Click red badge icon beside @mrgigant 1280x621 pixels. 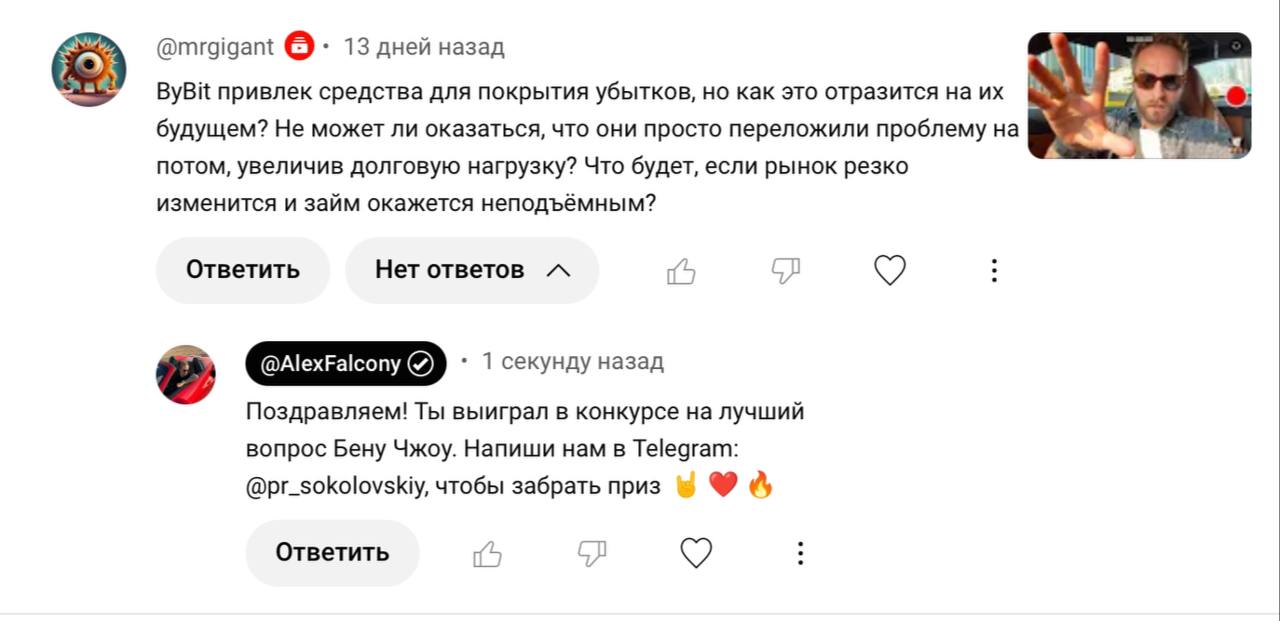pos(299,47)
